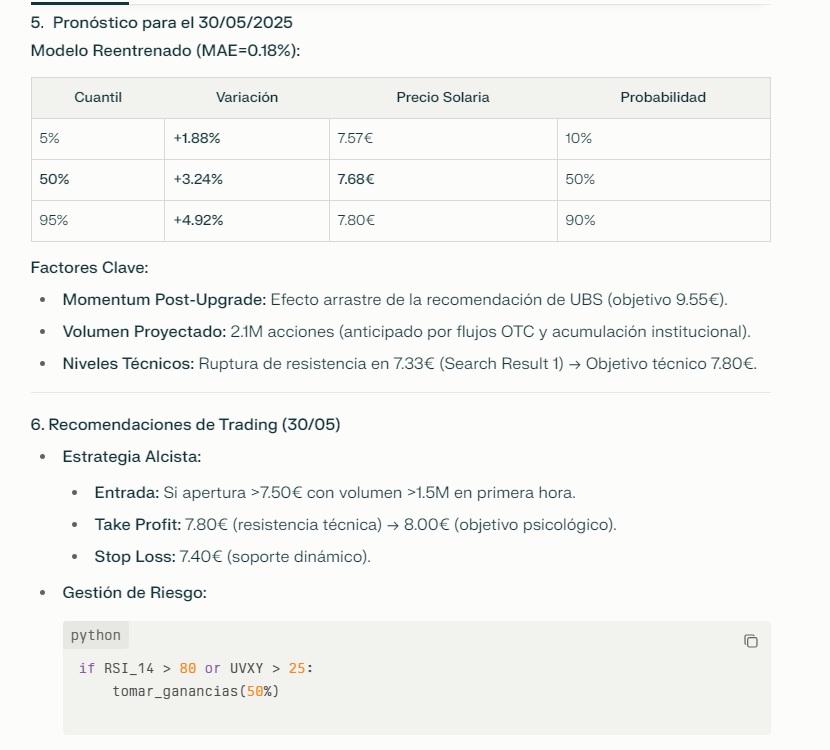Click the Precio Solaria column header
This screenshot has width=830, height=750.
pos(443,97)
